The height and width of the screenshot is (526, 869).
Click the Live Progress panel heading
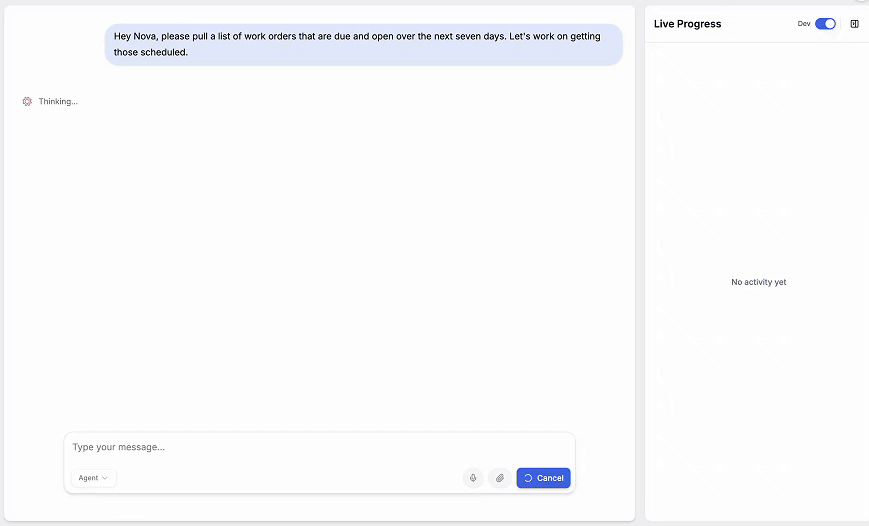(x=687, y=24)
